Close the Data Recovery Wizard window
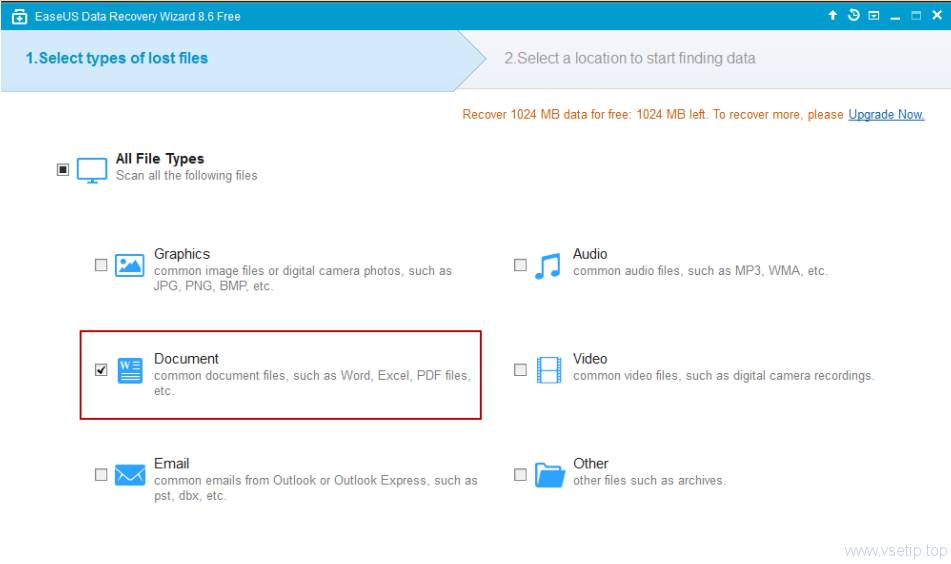The height and width of the screenshot is (564, 951). click(937, 15)
